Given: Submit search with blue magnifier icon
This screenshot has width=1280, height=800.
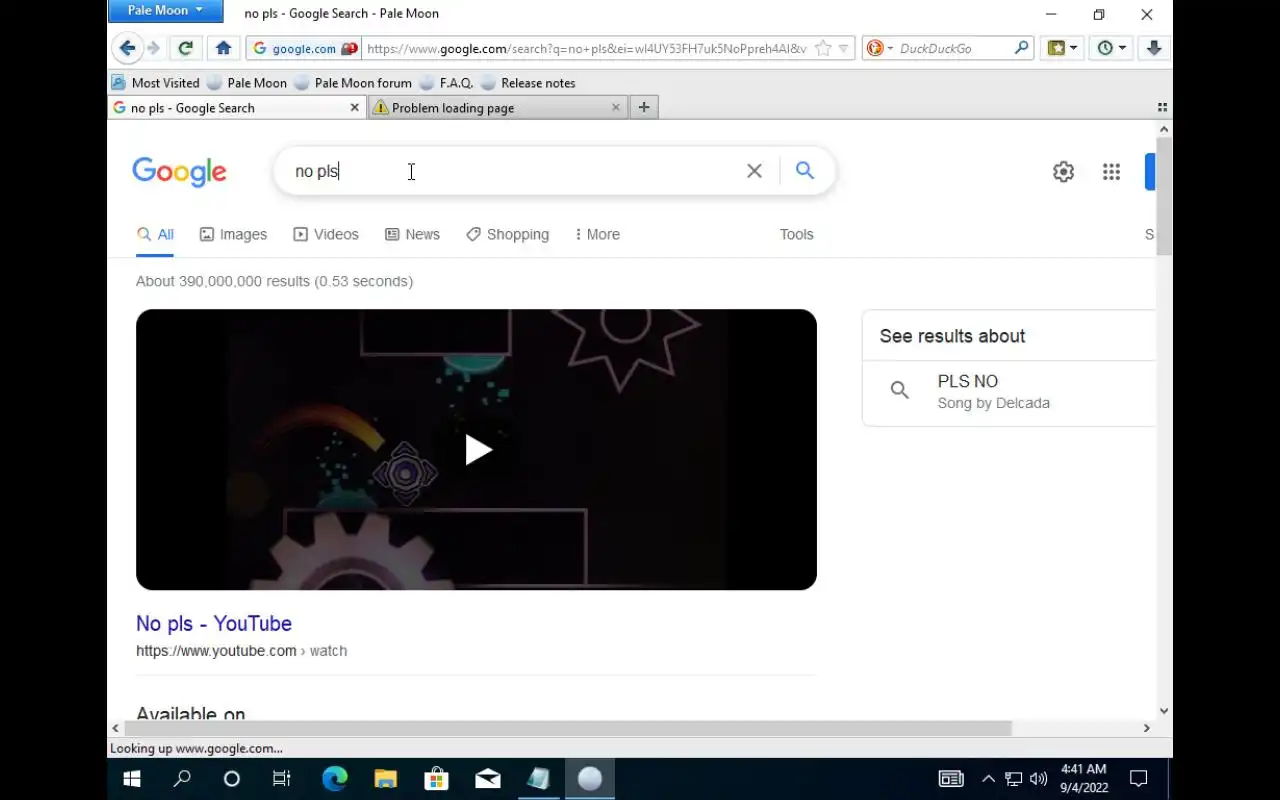Looking at the screenshot, I should click(805, 171).
